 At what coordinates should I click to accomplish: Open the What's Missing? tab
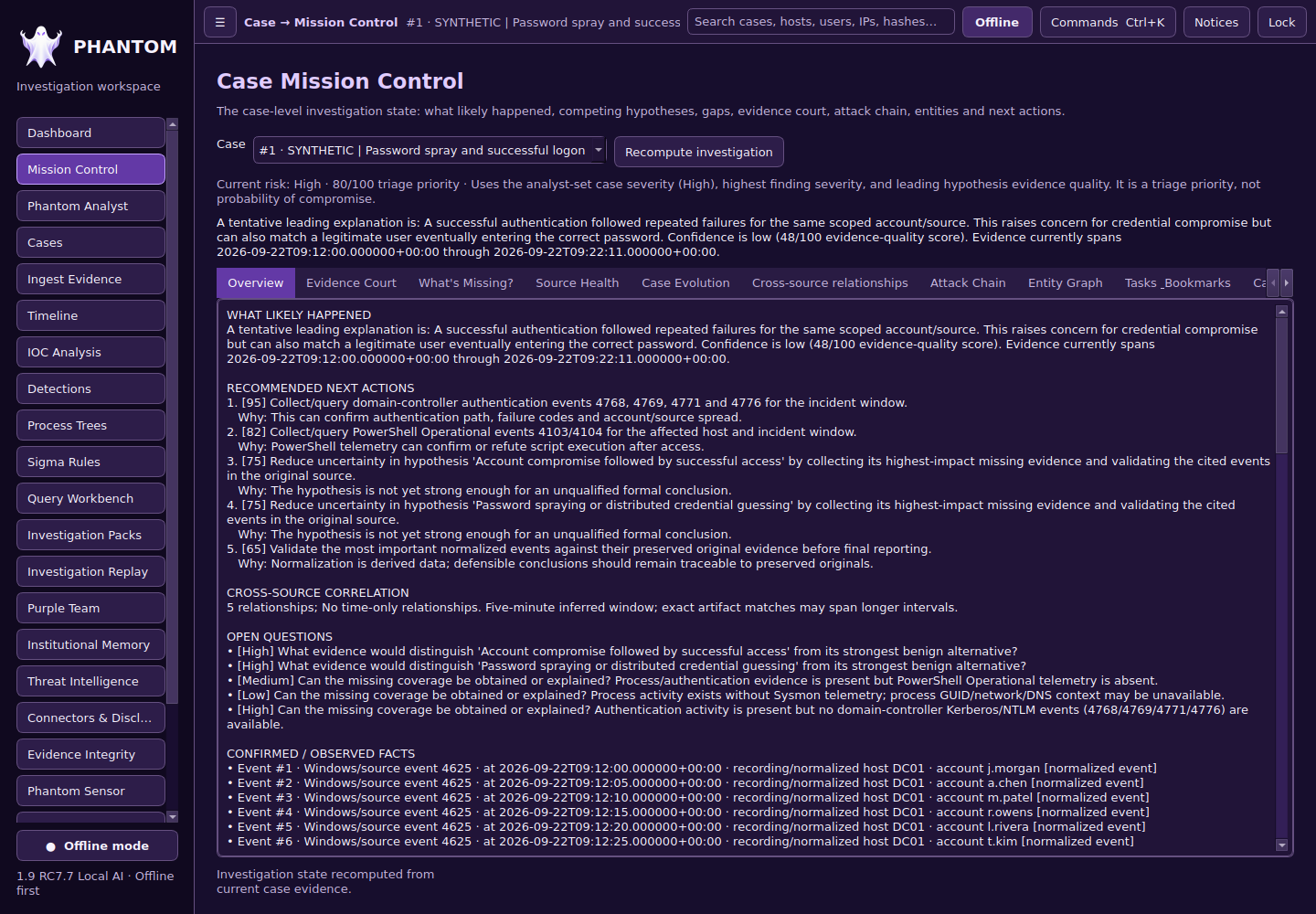(x=466, y=282)
